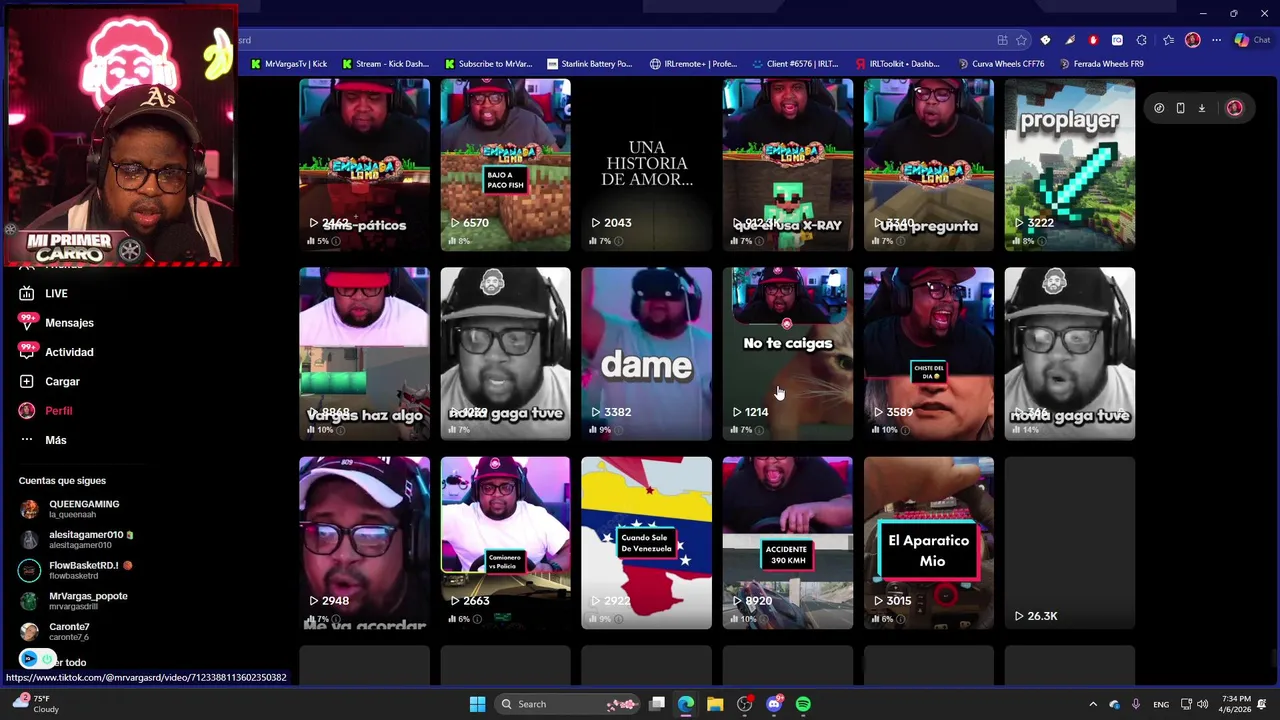Open MrVargas_popote followed account
This screenshot has height=720, width=1280.
pyautogui.click(x=74, y=601)
